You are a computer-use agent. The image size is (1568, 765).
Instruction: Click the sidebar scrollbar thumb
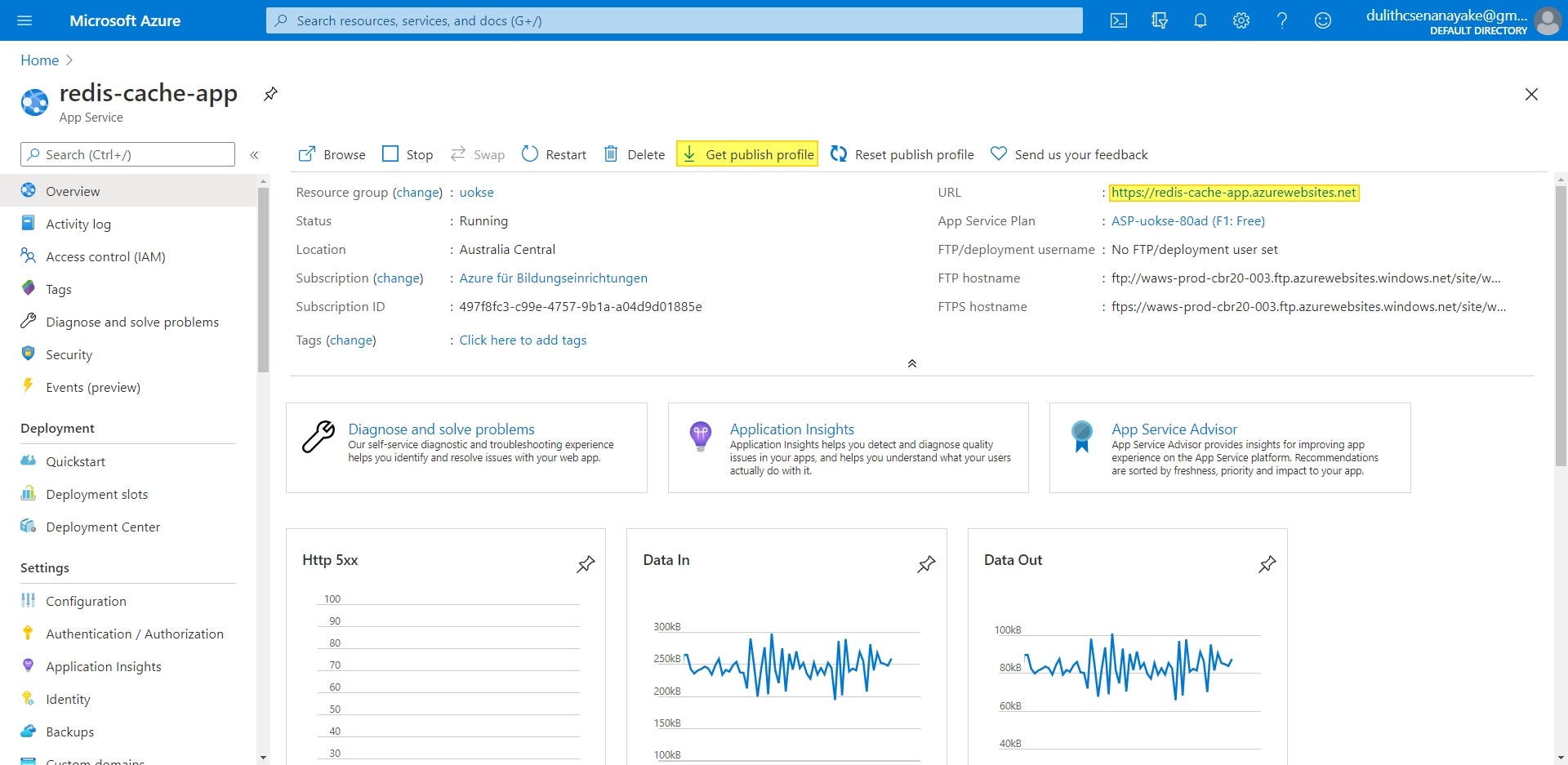pyautogui.click(x=263, y=280)
